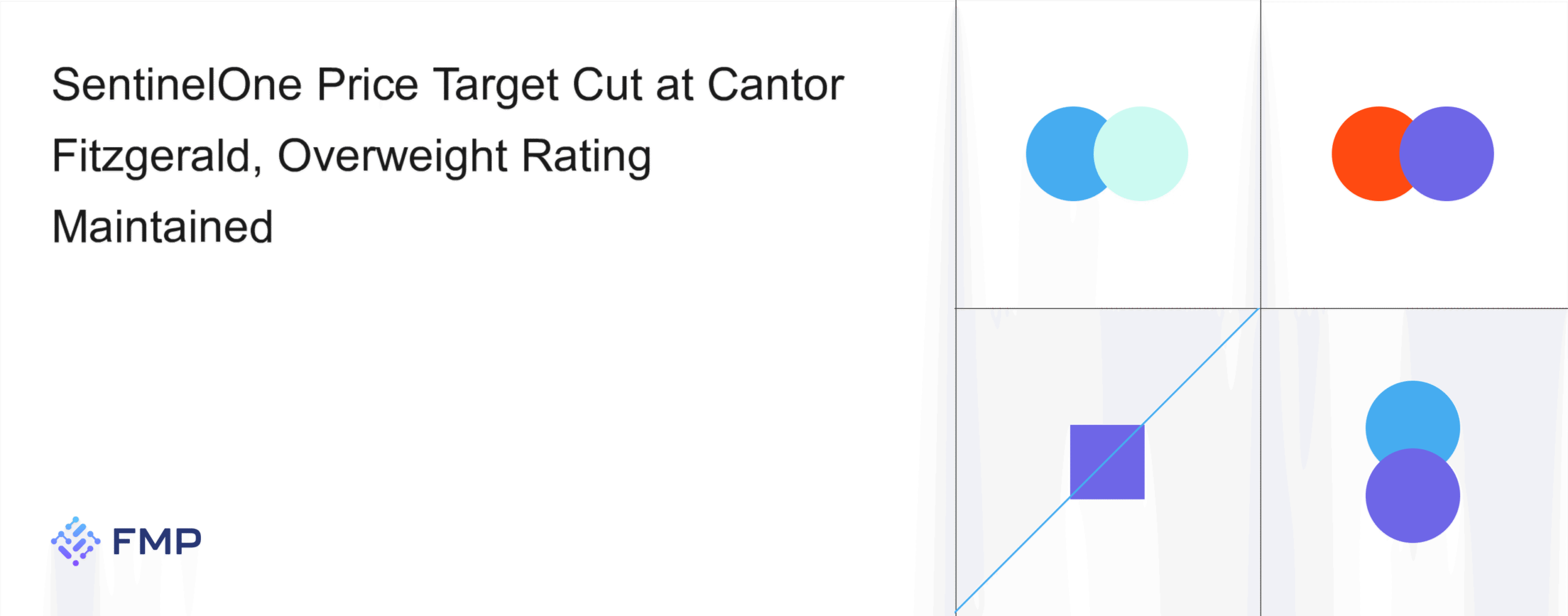1568x616 pixels.
Task: Click the word Rating in the headline
Action: (586, 156)
